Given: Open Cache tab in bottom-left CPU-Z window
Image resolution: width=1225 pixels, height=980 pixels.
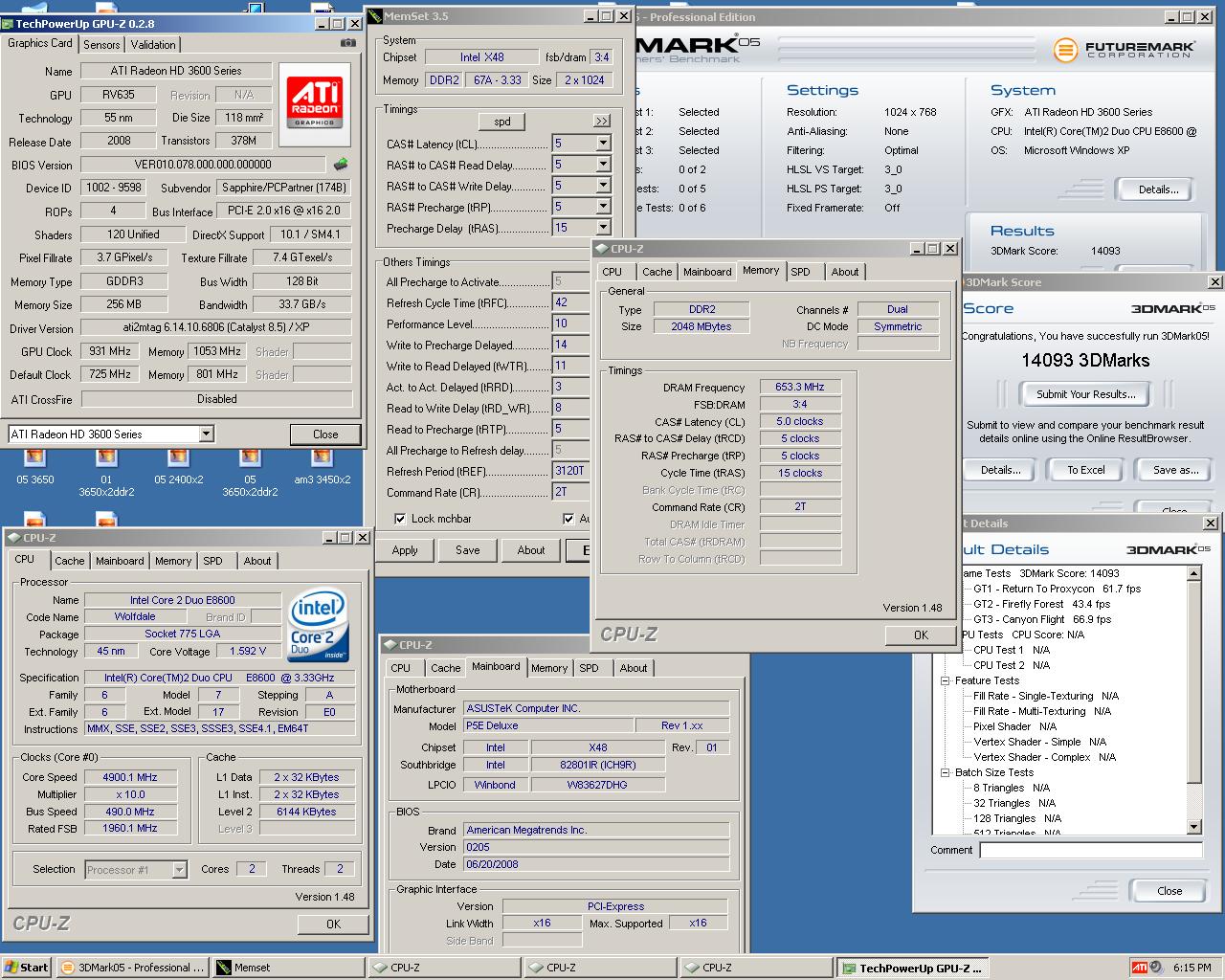Looking at the screenshot, I should pyautogui.click(x=70, y=561).
